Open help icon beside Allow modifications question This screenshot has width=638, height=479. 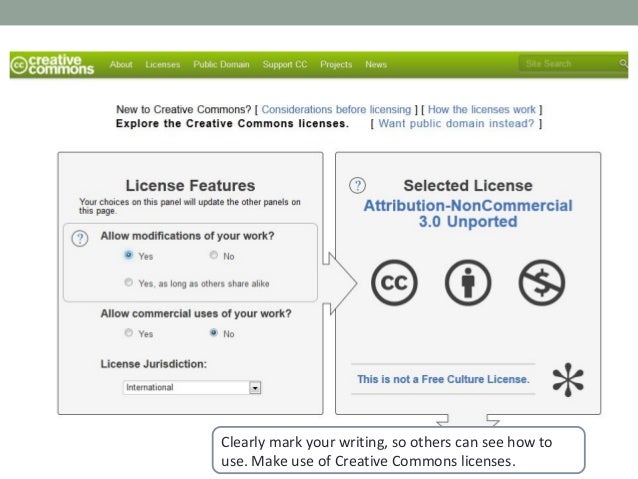(80, 238)
